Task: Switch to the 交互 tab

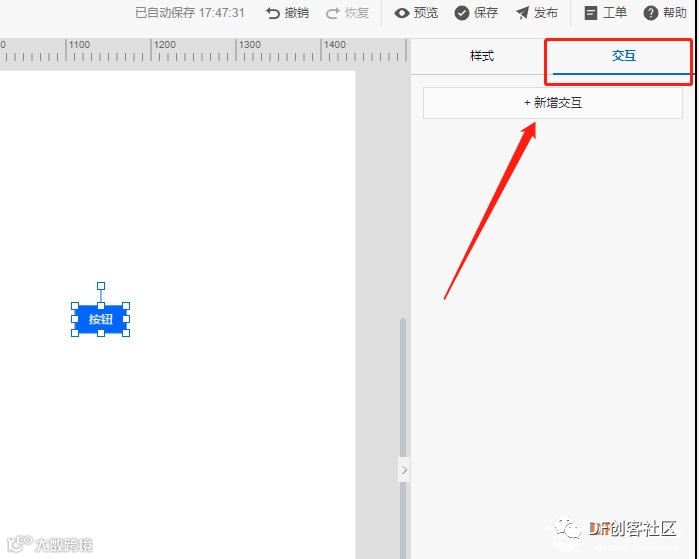Action: click(623, 56)
